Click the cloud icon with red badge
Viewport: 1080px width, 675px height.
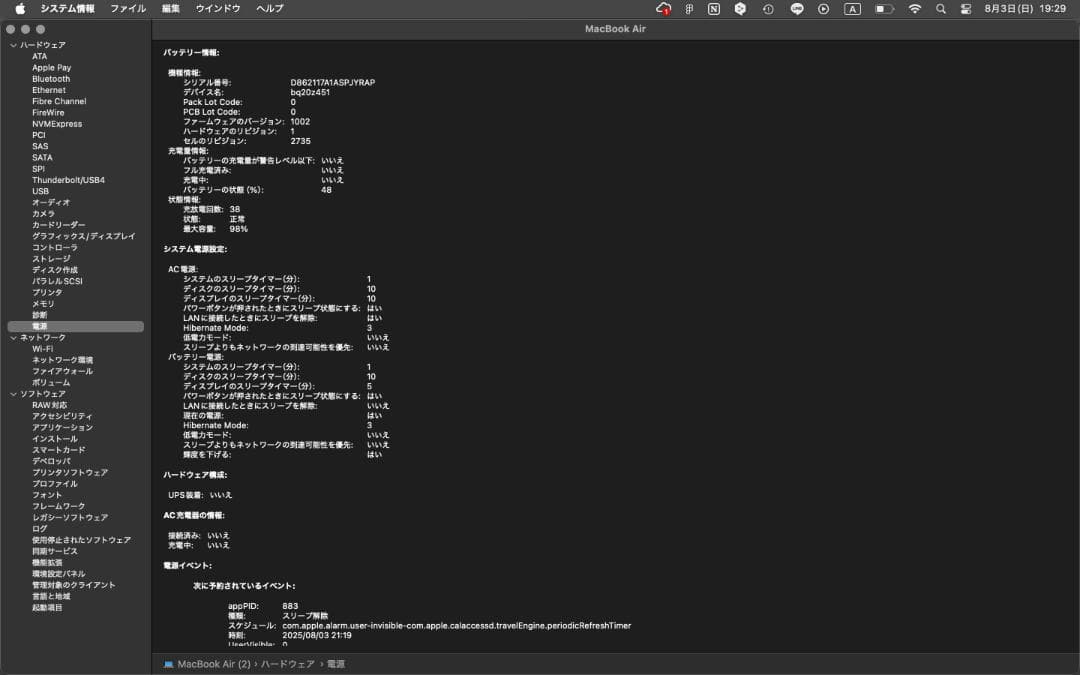(x=662, y=8)
